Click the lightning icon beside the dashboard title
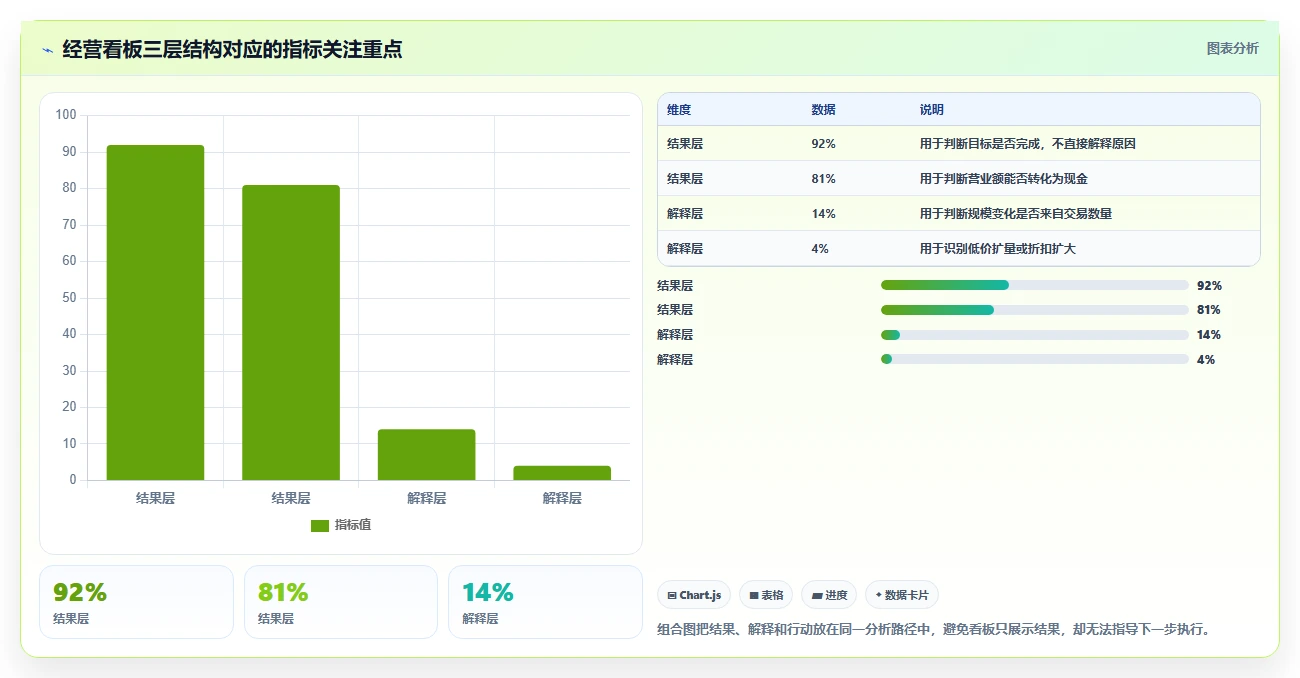Viewport: 1300px width, 678px height. (x=47, y=50)
